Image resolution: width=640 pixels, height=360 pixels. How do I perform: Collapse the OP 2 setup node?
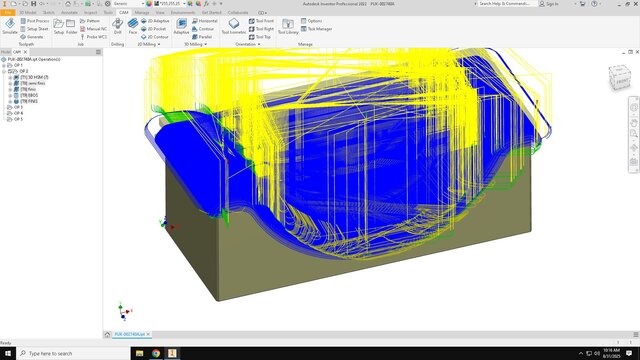[x=4, y=71]
